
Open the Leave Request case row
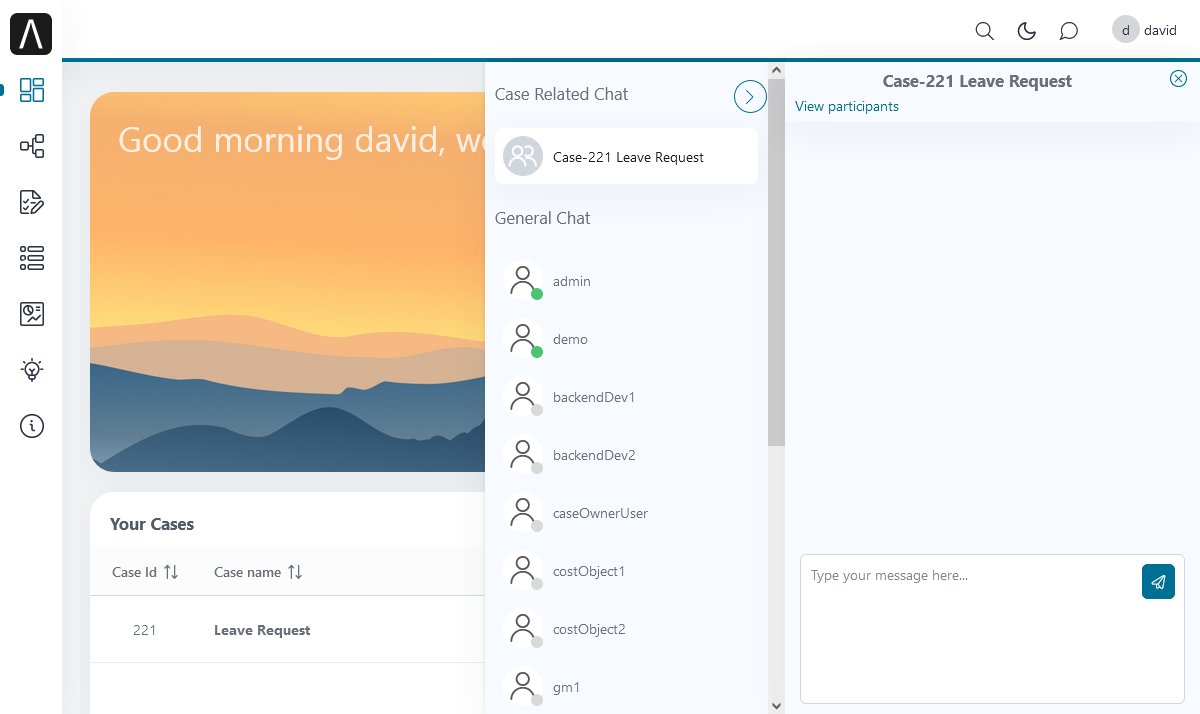[287, 630]
